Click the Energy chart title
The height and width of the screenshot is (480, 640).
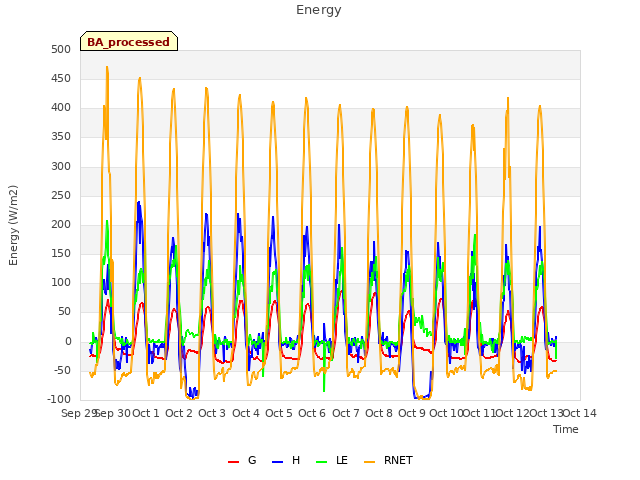click(x=318, y=10)
